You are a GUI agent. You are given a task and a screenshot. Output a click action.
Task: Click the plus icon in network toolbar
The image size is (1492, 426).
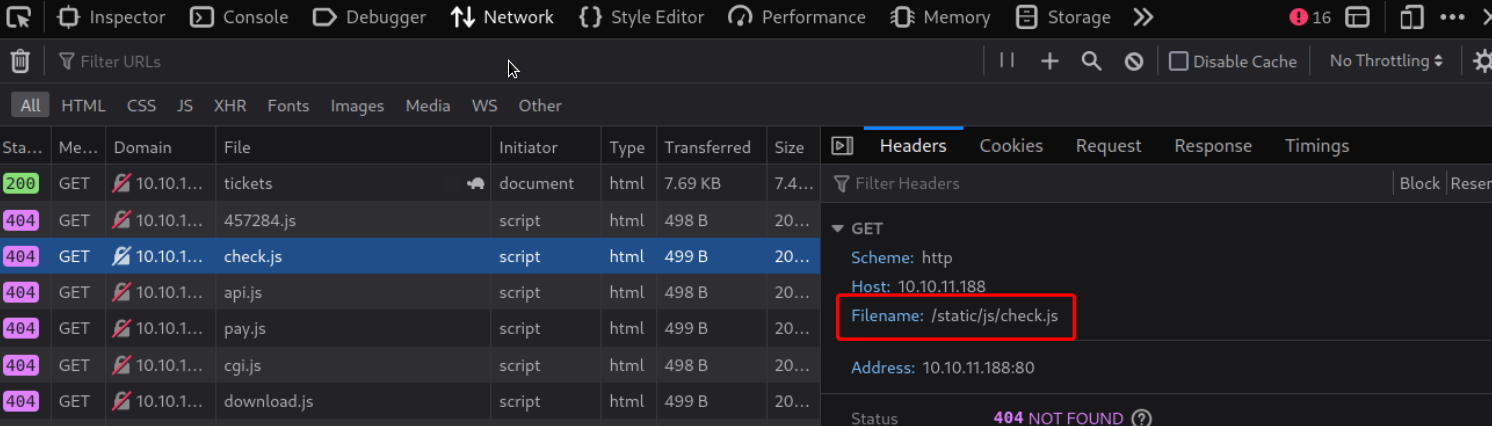(x=1049, y=62)
